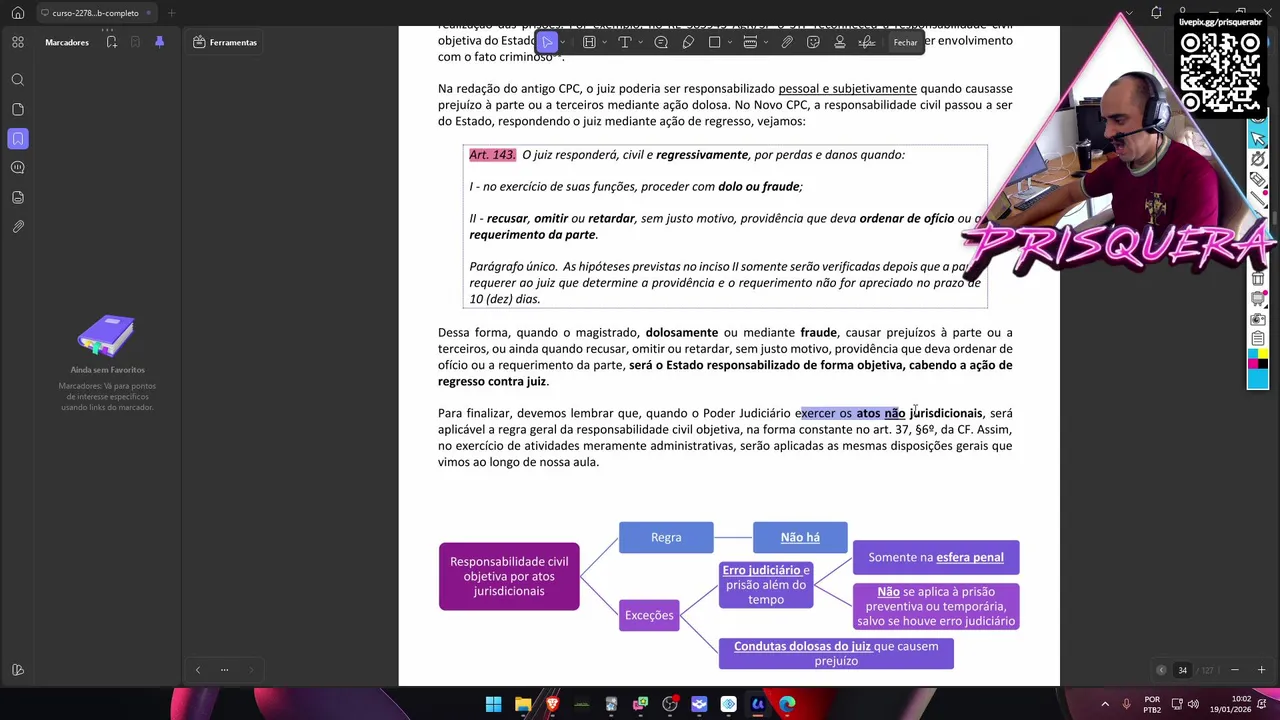The image size is (1280, 720).
Task: Select the text typewriter tool
Action: [624, 42]
